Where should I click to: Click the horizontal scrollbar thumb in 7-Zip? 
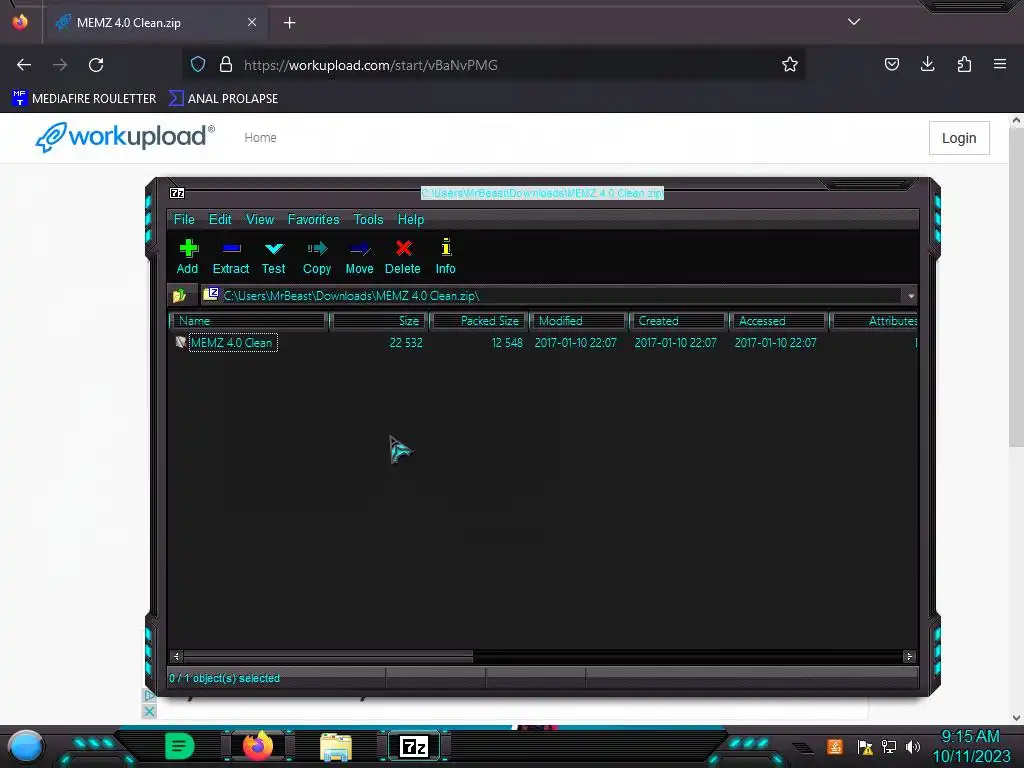coord(328,656)
